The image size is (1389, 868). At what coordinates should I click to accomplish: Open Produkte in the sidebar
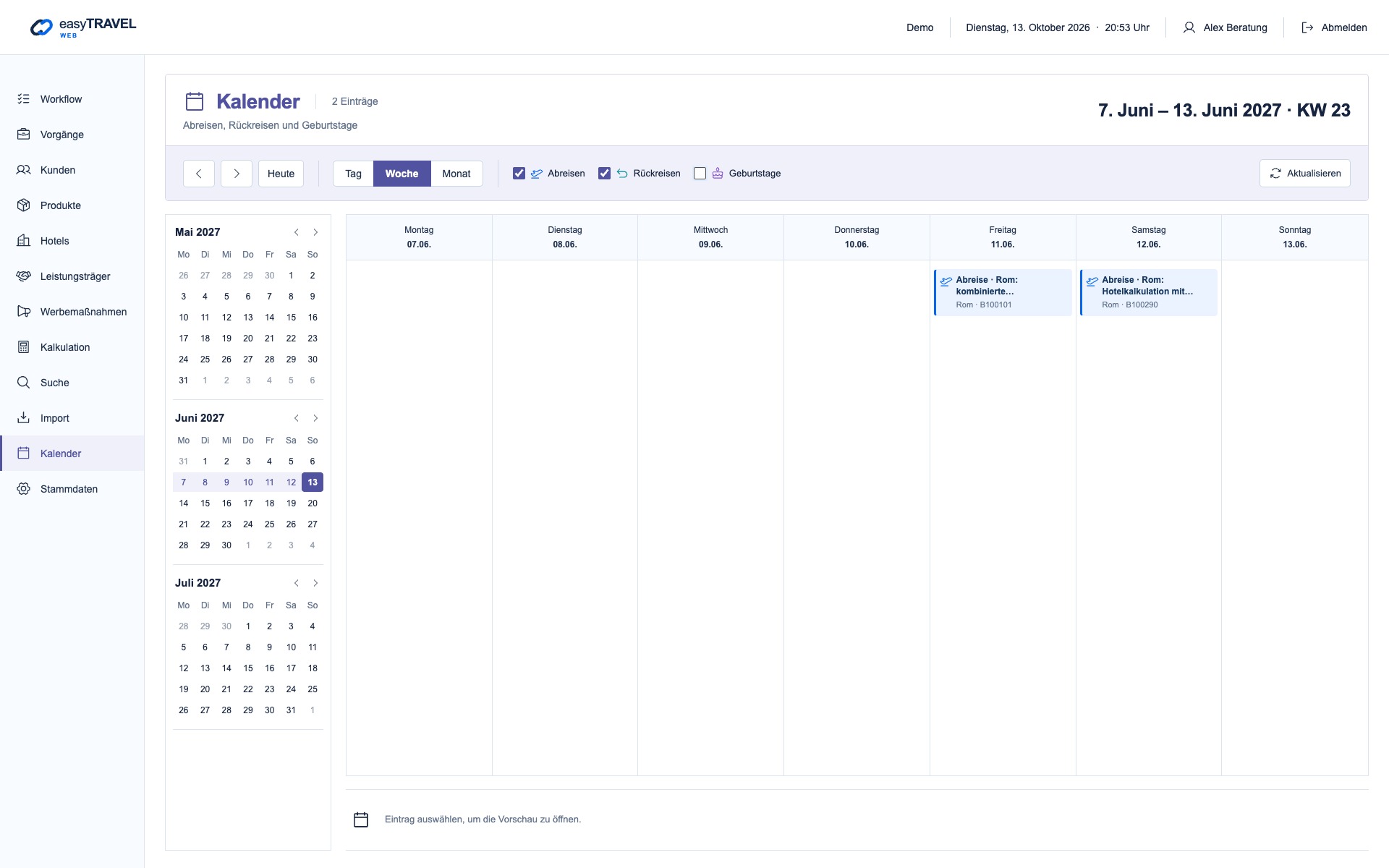pyautogui.click(x=72, y=205)
